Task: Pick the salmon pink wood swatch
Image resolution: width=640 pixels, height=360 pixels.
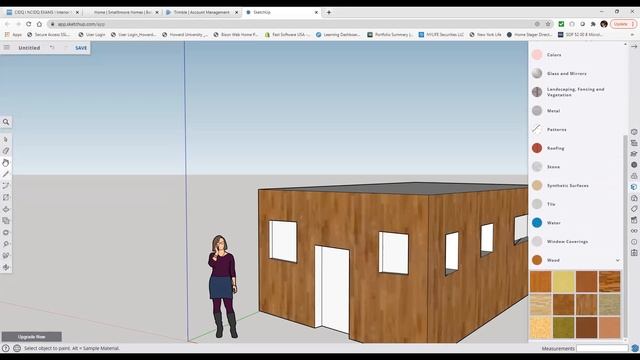Action: point(609,327)
